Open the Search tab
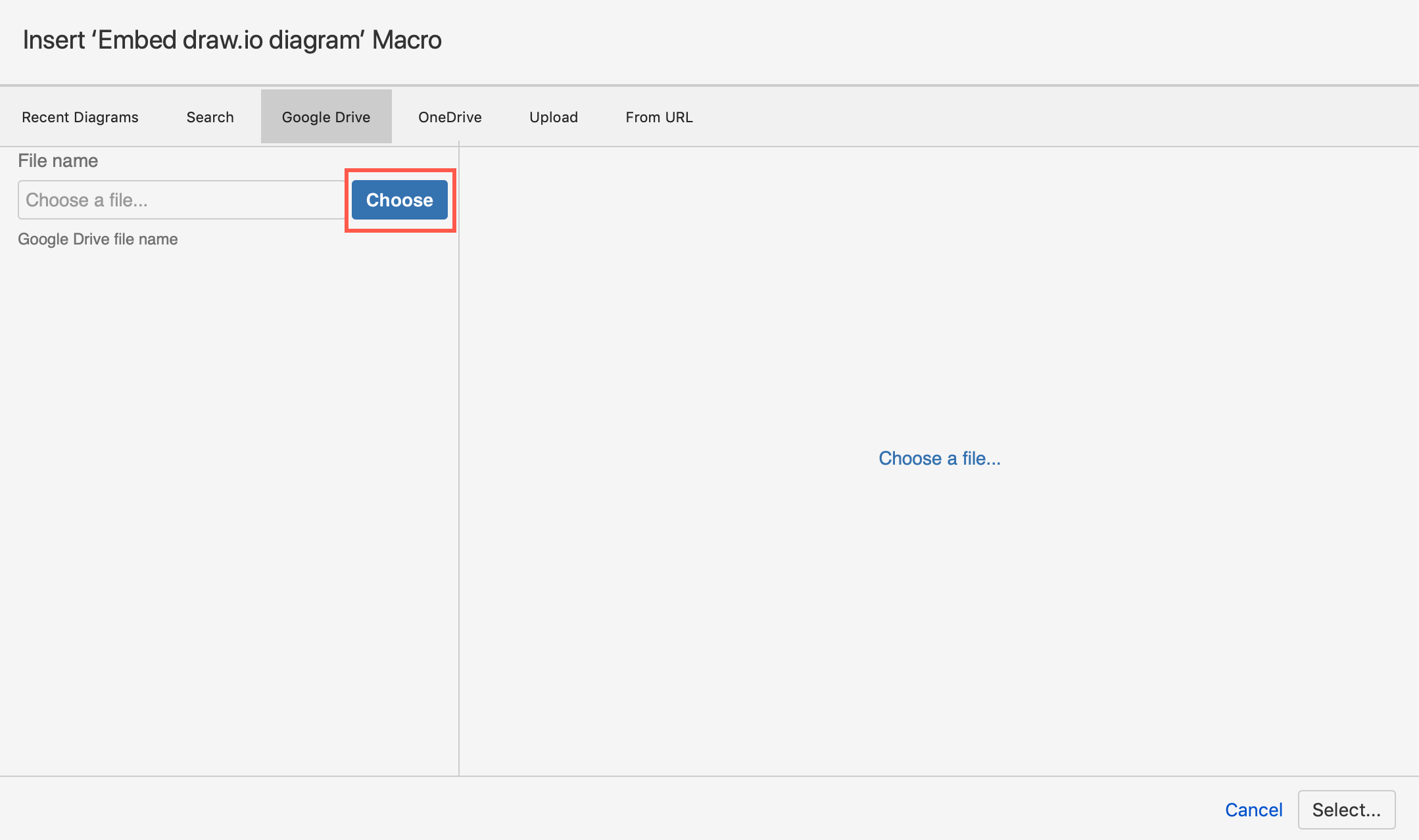The height and width of the screenshot is (840, 1419). pos(210,116)
